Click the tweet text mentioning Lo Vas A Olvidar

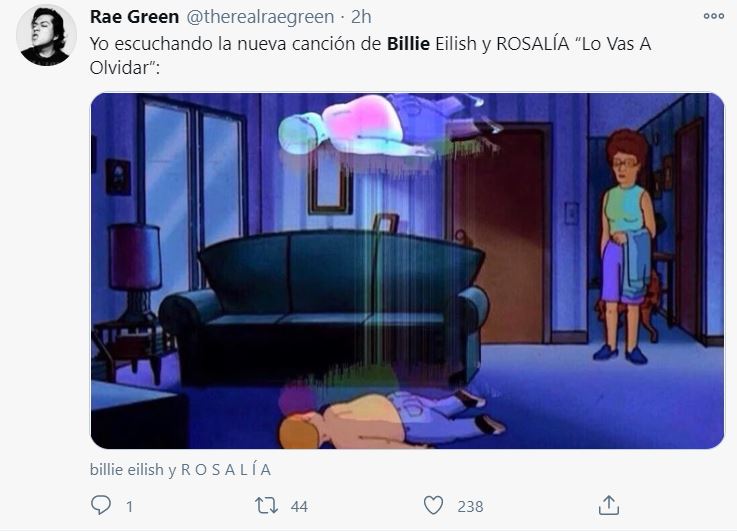(370, 55)
